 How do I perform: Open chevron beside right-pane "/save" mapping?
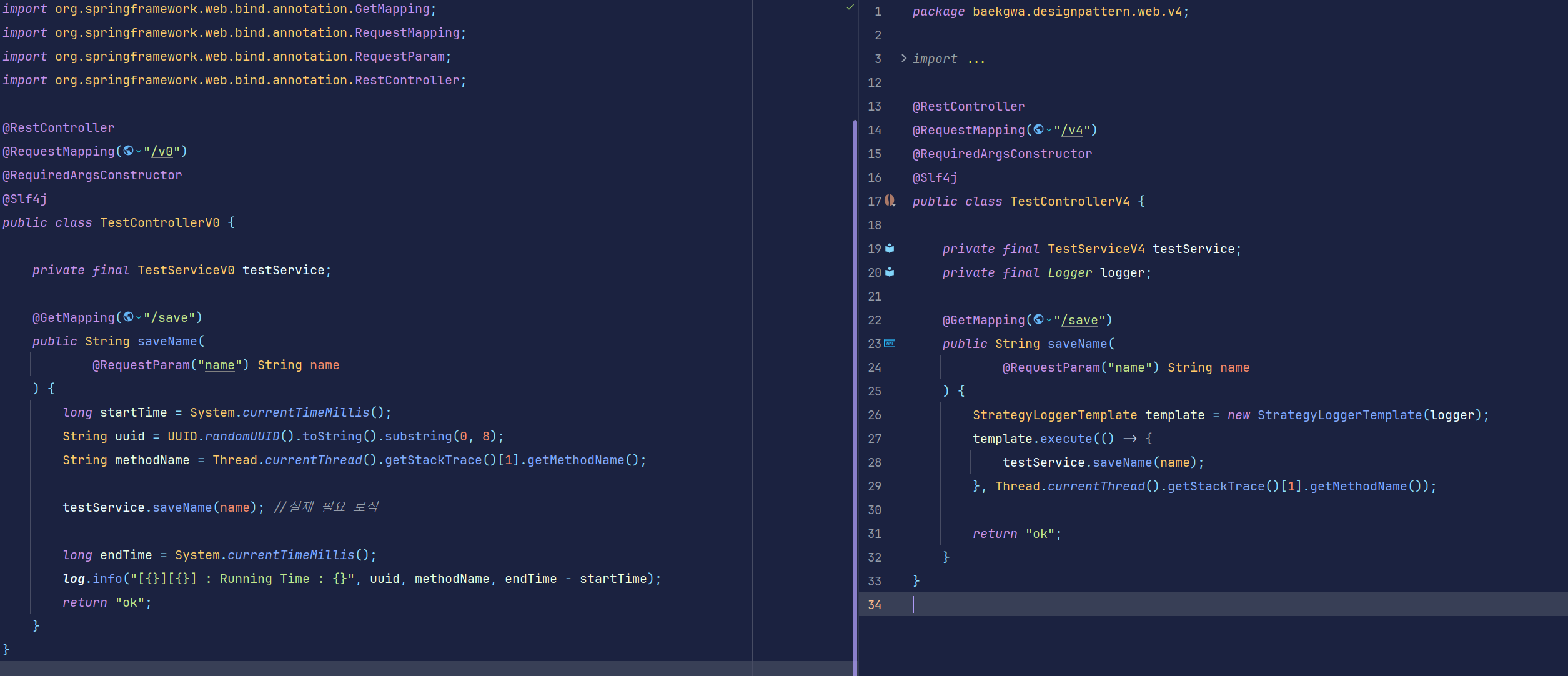tap(1049, 320)
